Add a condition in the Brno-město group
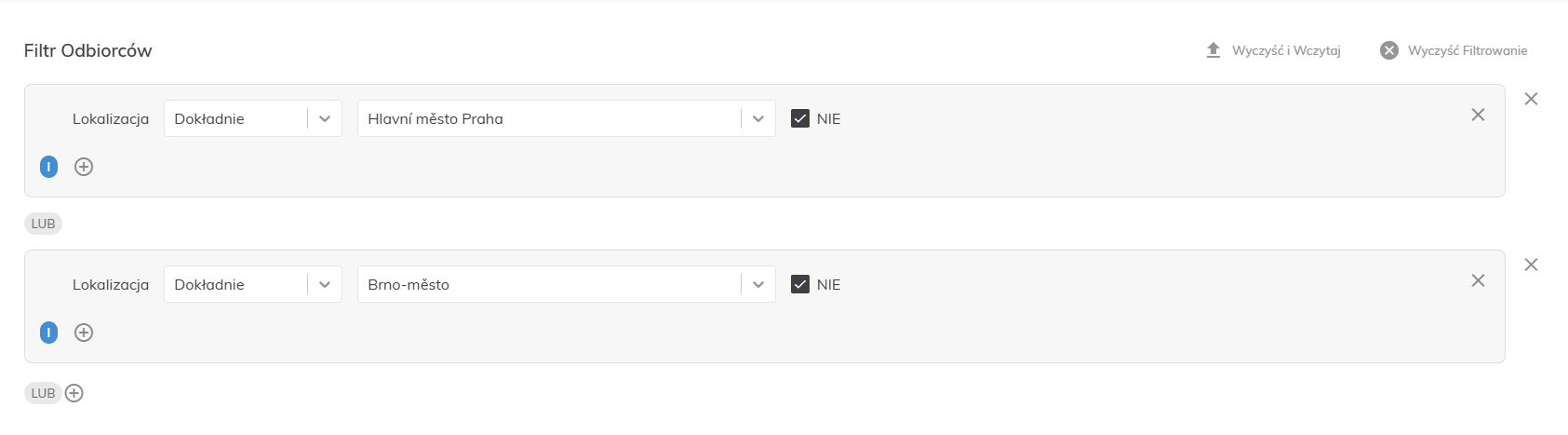Viewport: 1568px width, 435px height. (84, 333)
